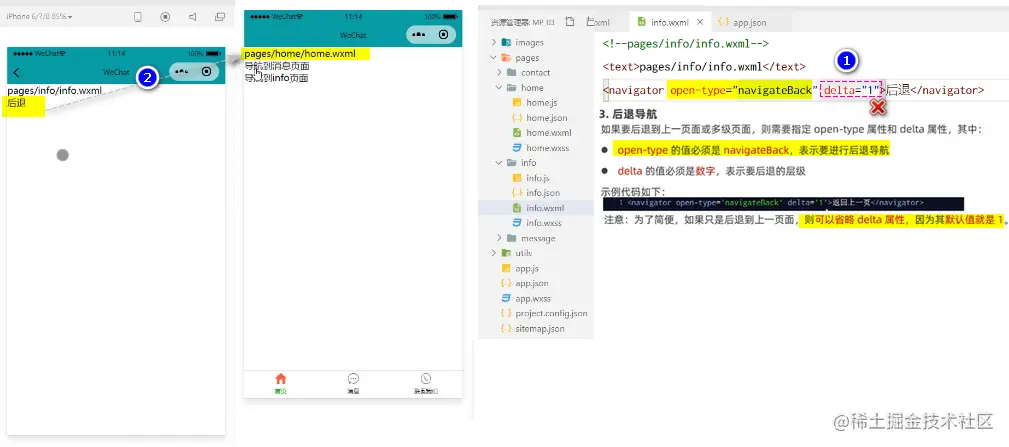The height and width of the screenshot is (447, 1009).
Task: Click the round record icon in simulator toolbar
Action: point(165,17)
